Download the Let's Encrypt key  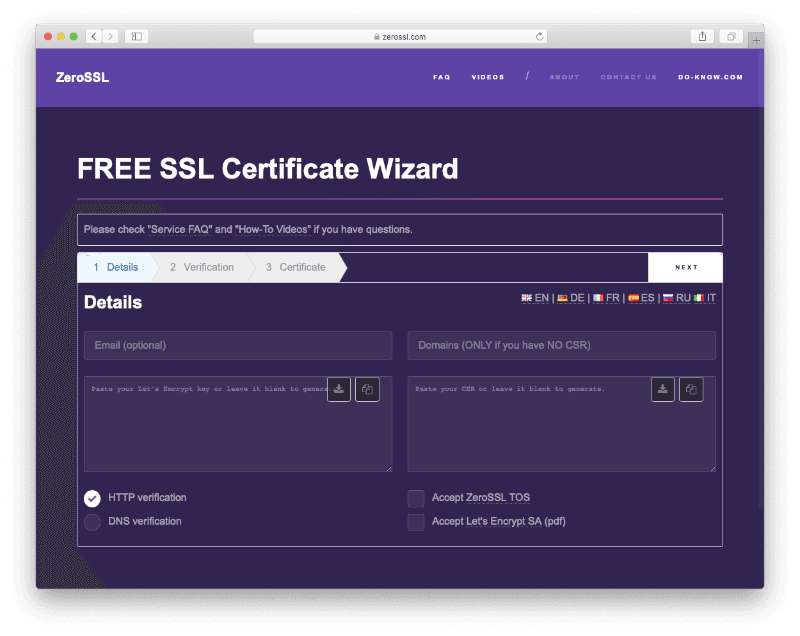click(339, 389)
